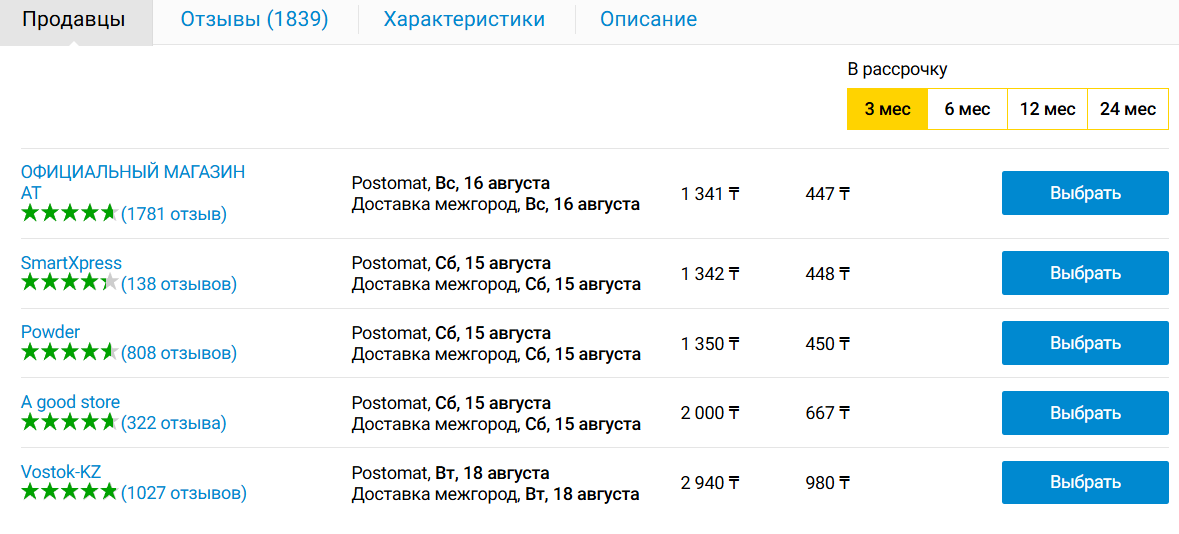The height and width of the screenshot is (534, 1179).
Task: View 1027 отзывов for Vostok-KZ
Action: [x=183, y=493]
